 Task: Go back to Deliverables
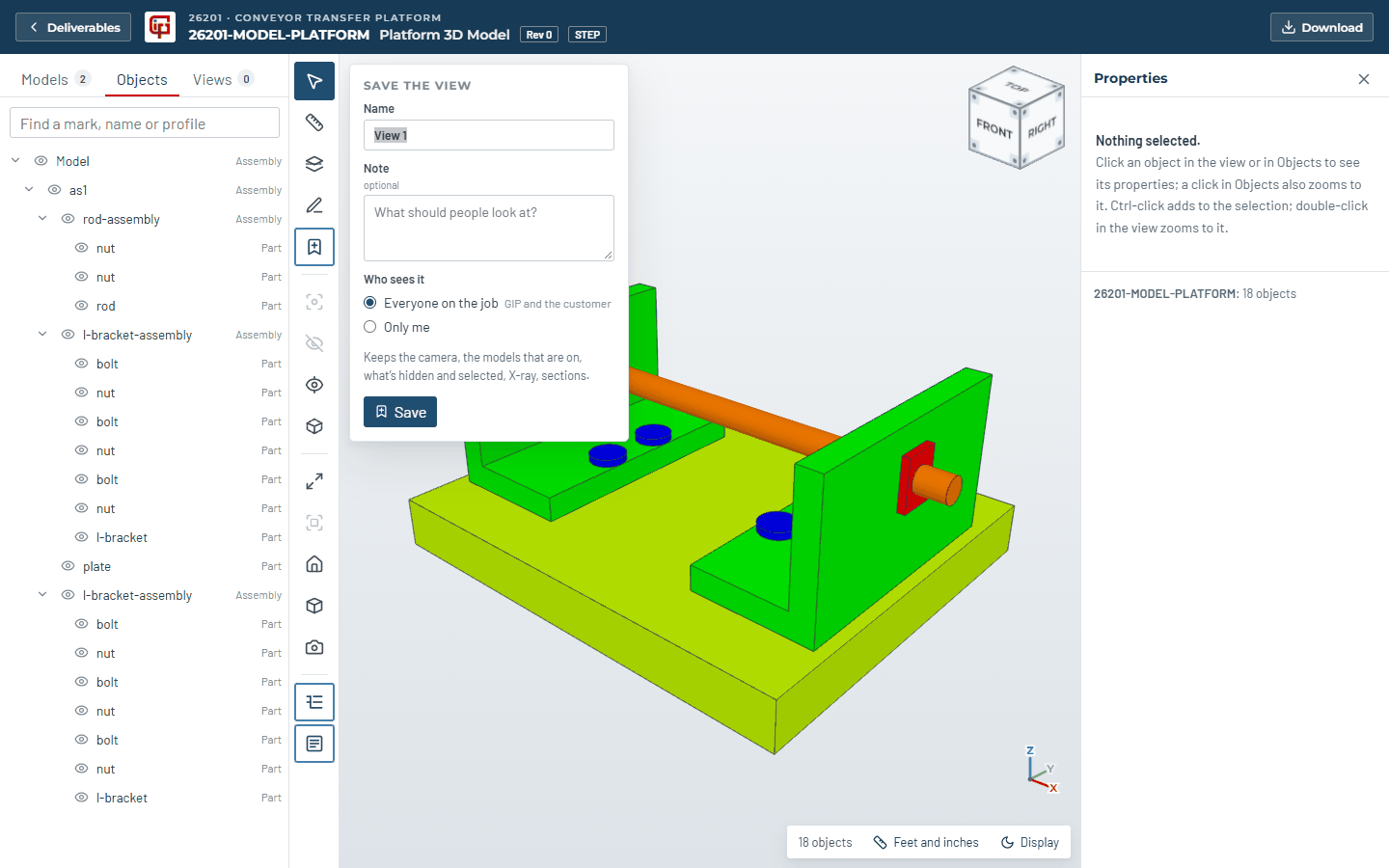[74, 27]
